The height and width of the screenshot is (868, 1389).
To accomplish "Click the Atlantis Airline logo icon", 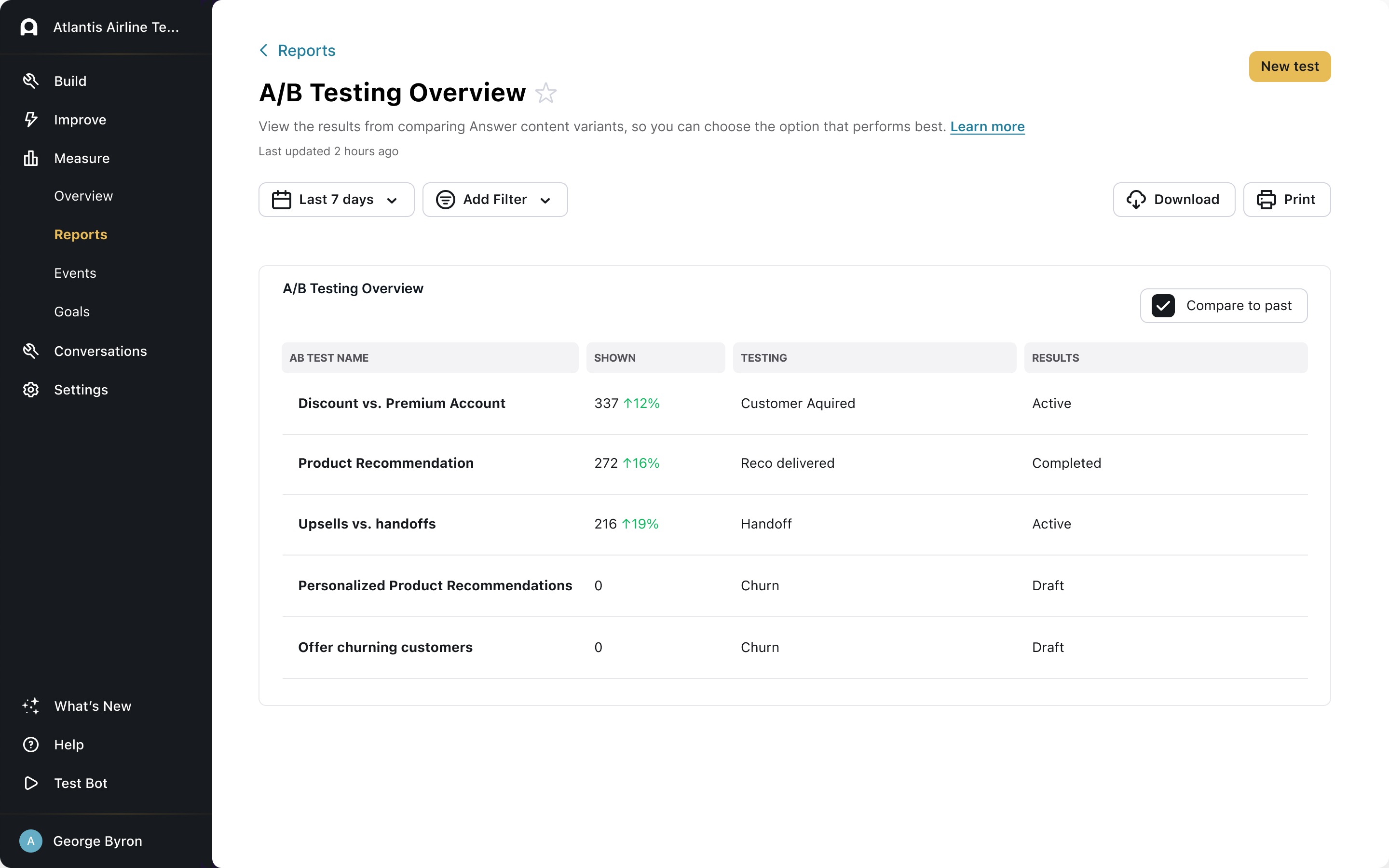I will [x=29, y=27].
